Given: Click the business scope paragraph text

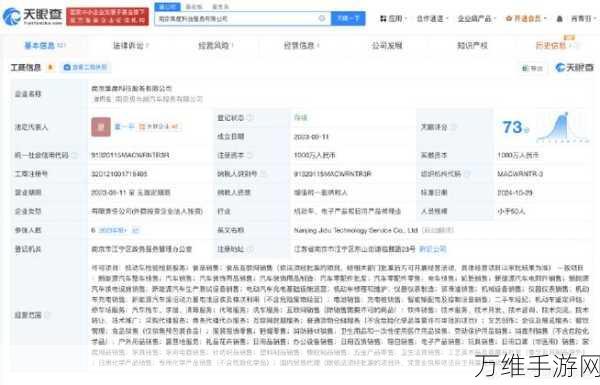Looking at the screenshot, I should [340, 315].
